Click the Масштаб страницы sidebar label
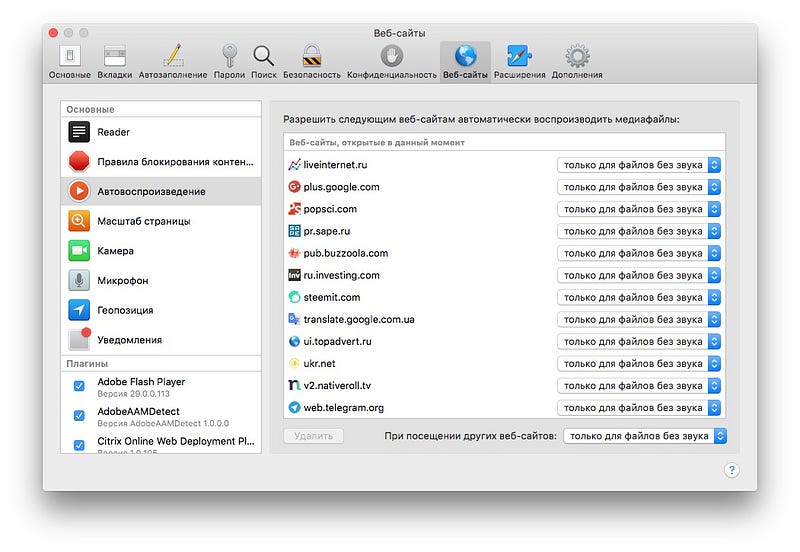The image size is (800, 552). tap(143, 221)
